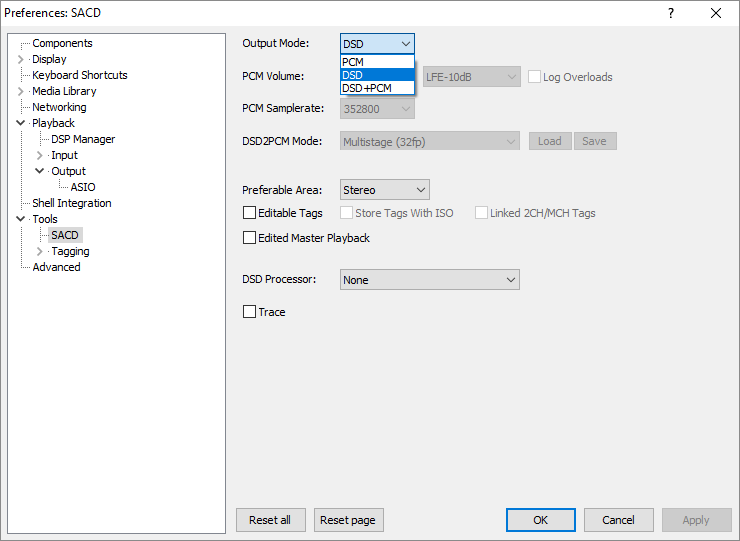740x541 pixels.
Task: Expand the Media Library node
Action: tap(21, 91)
